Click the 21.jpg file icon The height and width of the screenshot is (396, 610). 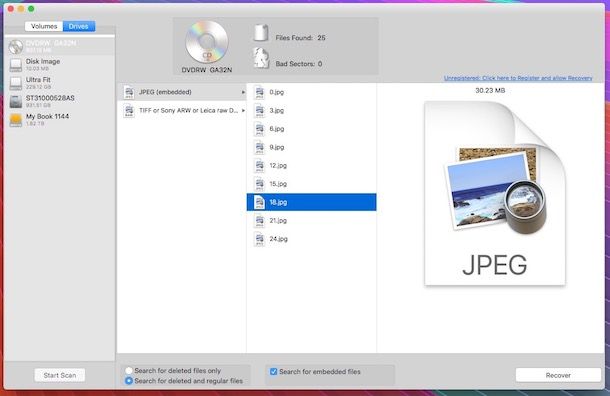pyautogui.click(x=259, y=221)
